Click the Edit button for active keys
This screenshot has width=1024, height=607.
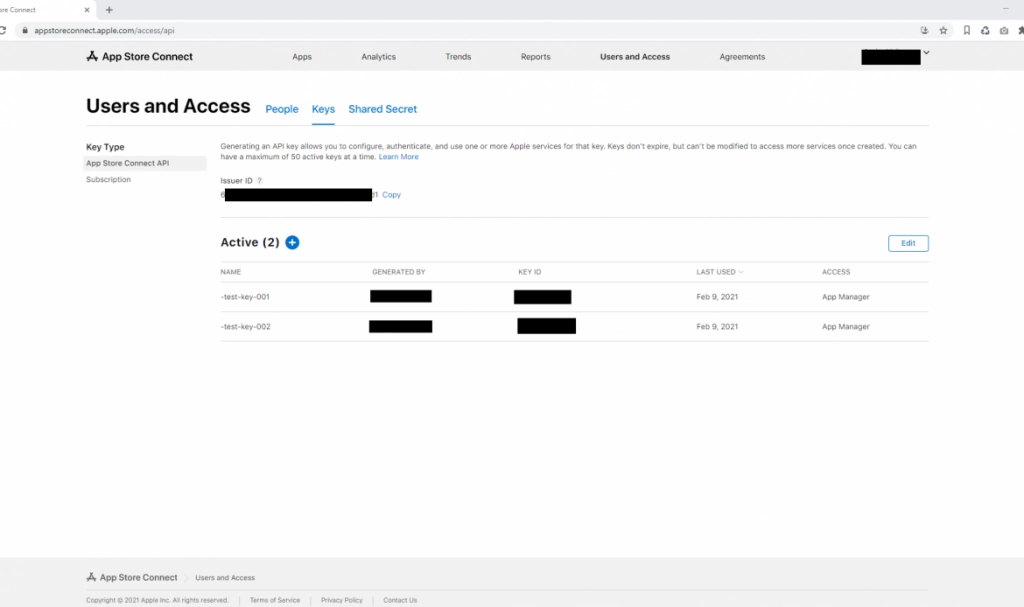908,243
